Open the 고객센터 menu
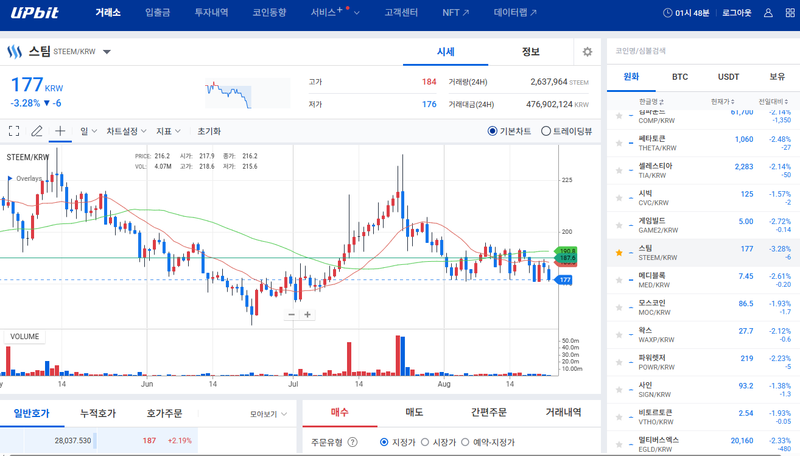Viewport: 800px width, 456px height. (x=401, y=13)
